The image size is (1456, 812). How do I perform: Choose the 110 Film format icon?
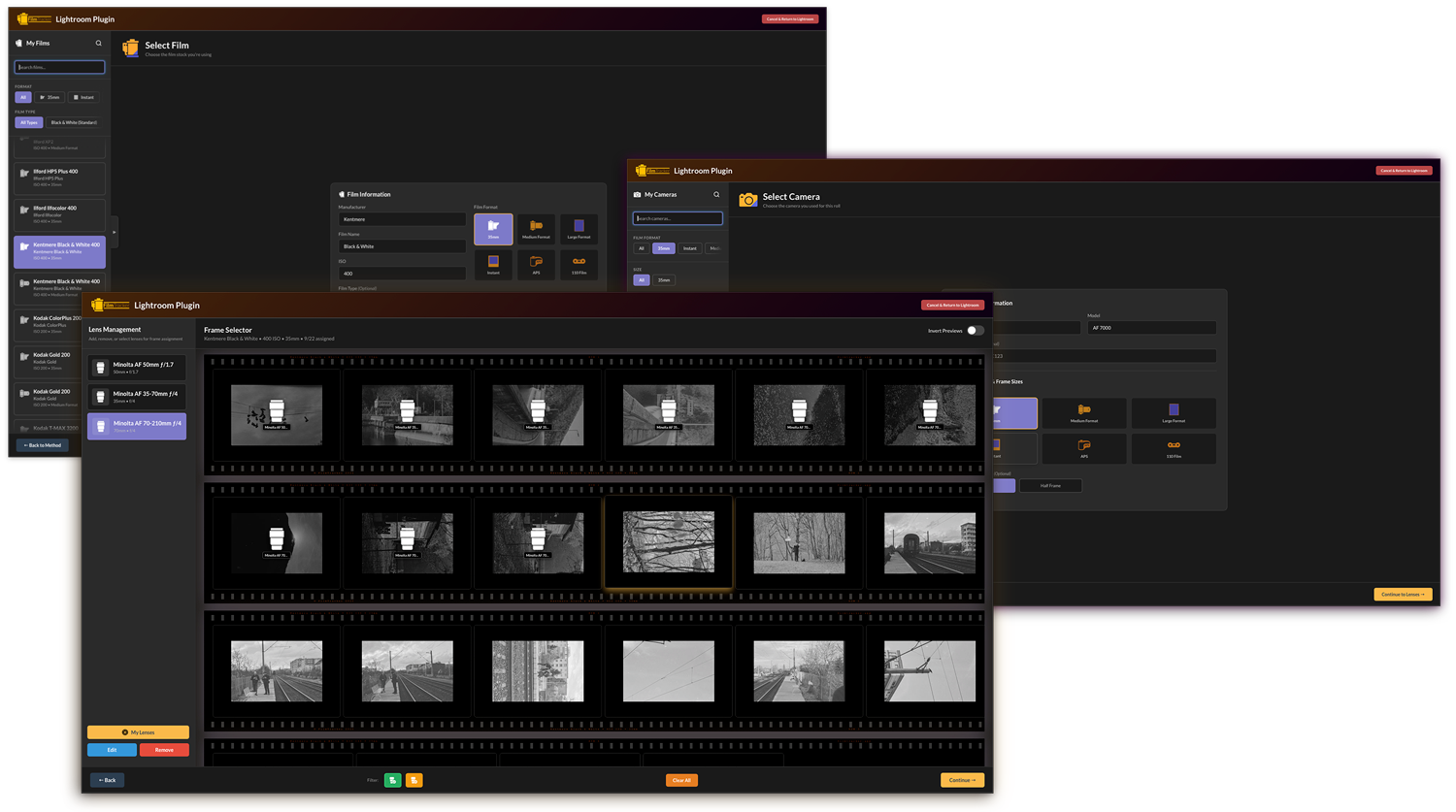(x=579, y=264)
